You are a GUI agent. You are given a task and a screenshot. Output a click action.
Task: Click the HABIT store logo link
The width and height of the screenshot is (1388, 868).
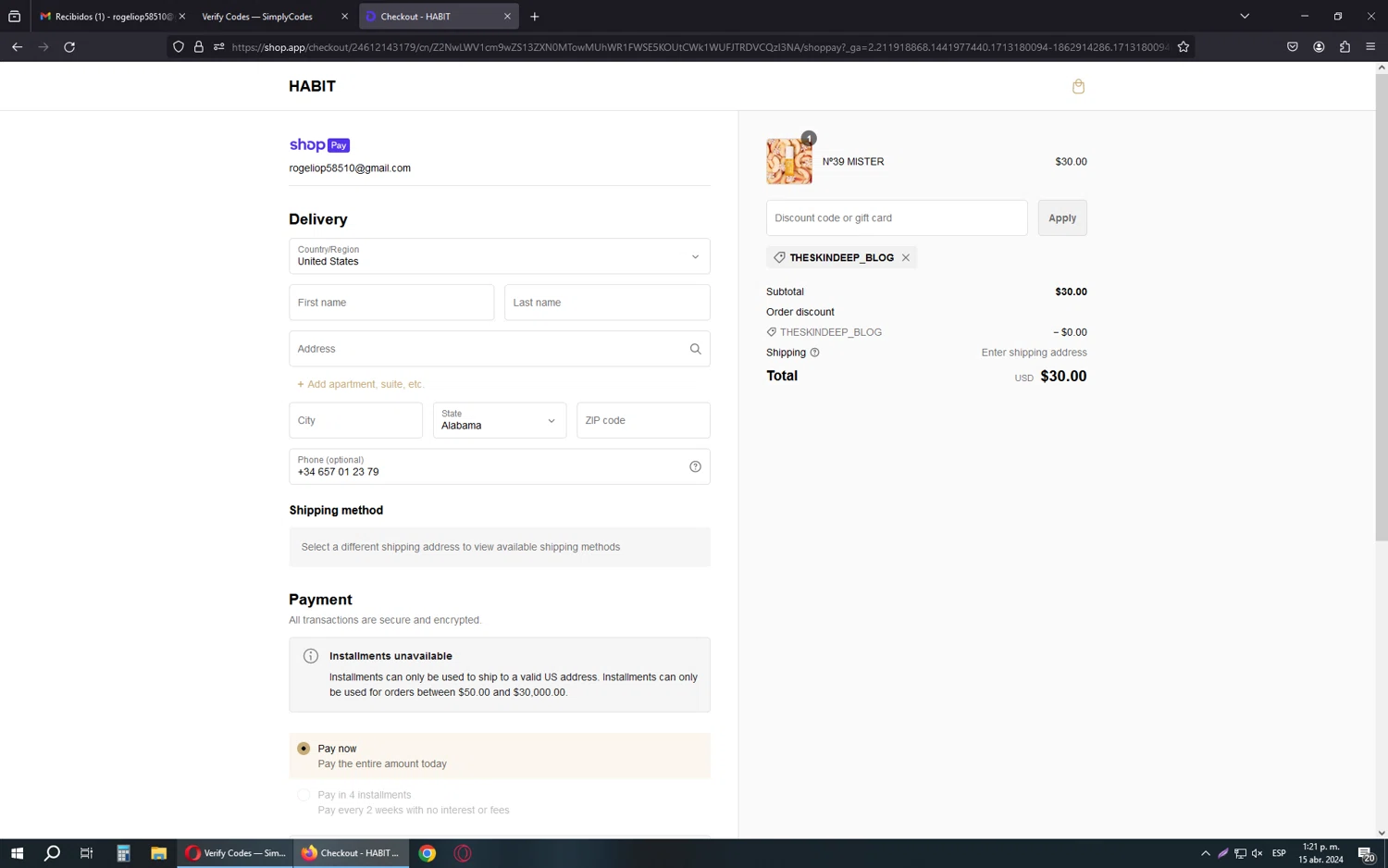coord(312,86)
